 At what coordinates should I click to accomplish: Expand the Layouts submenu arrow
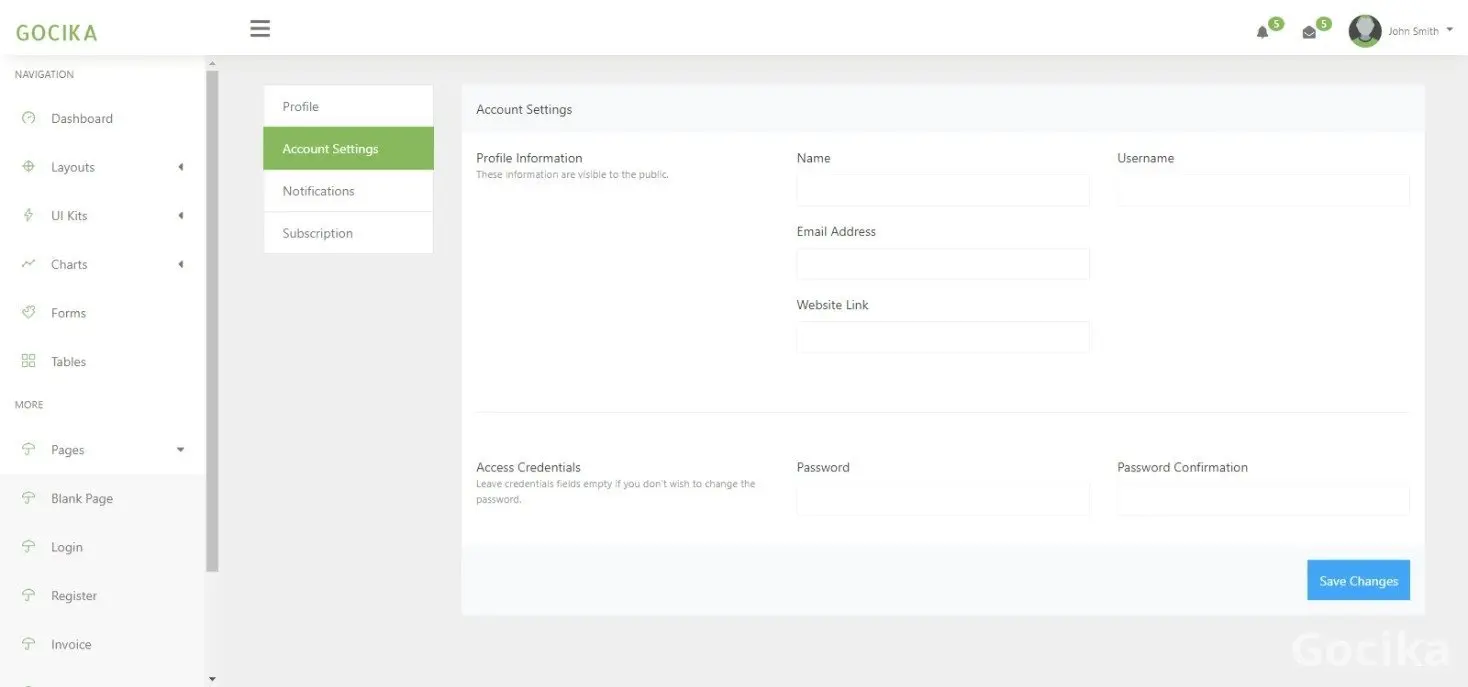[181, 167]
